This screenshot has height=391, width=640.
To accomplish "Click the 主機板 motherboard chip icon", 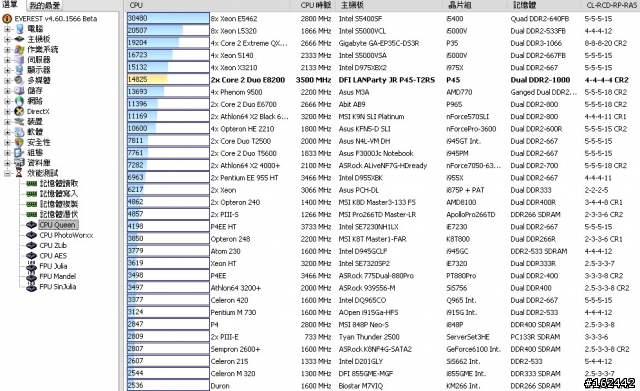I will pyautogui.click(x=19, y=39).
